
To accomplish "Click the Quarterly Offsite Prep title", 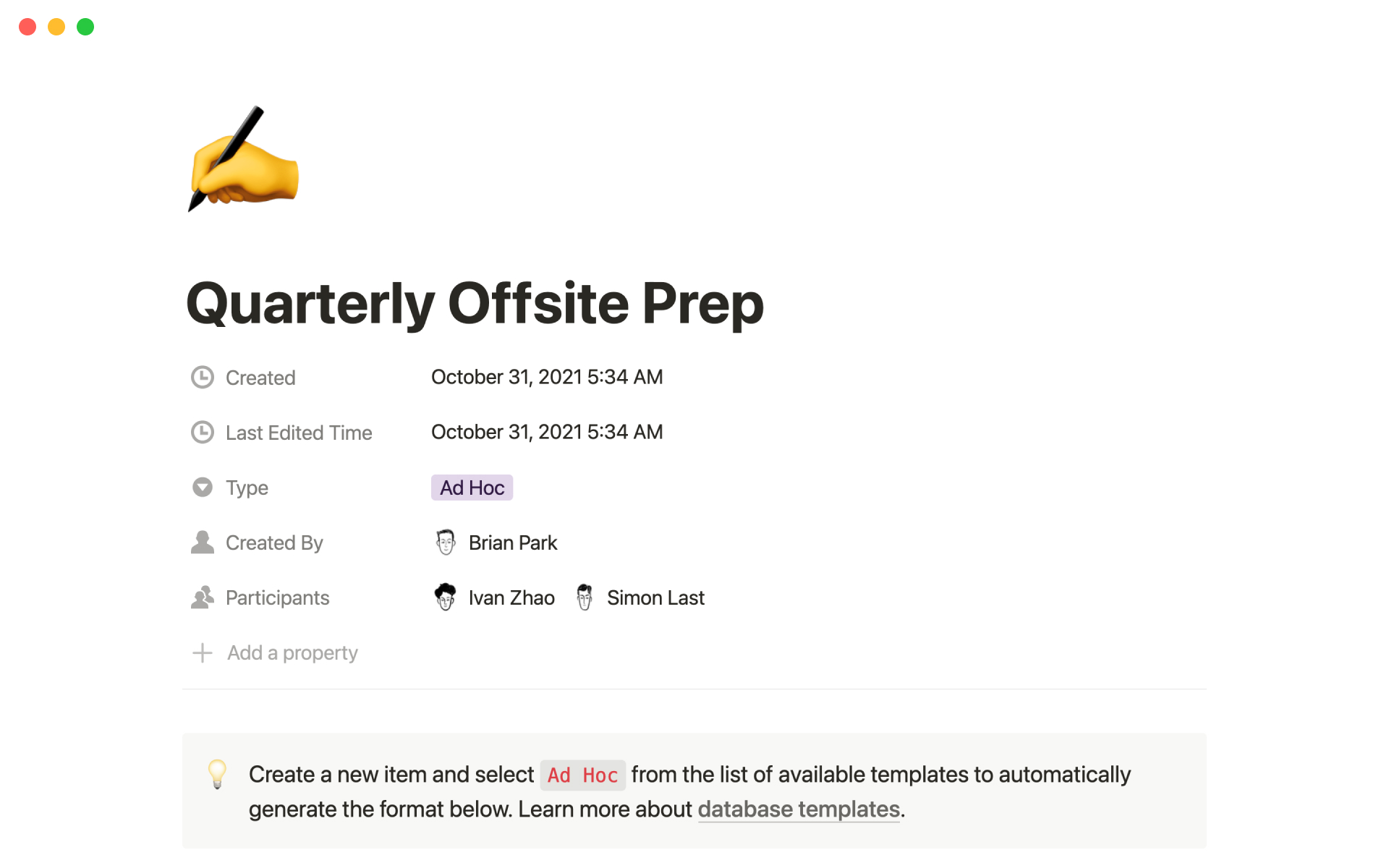I will click(475, 304).
